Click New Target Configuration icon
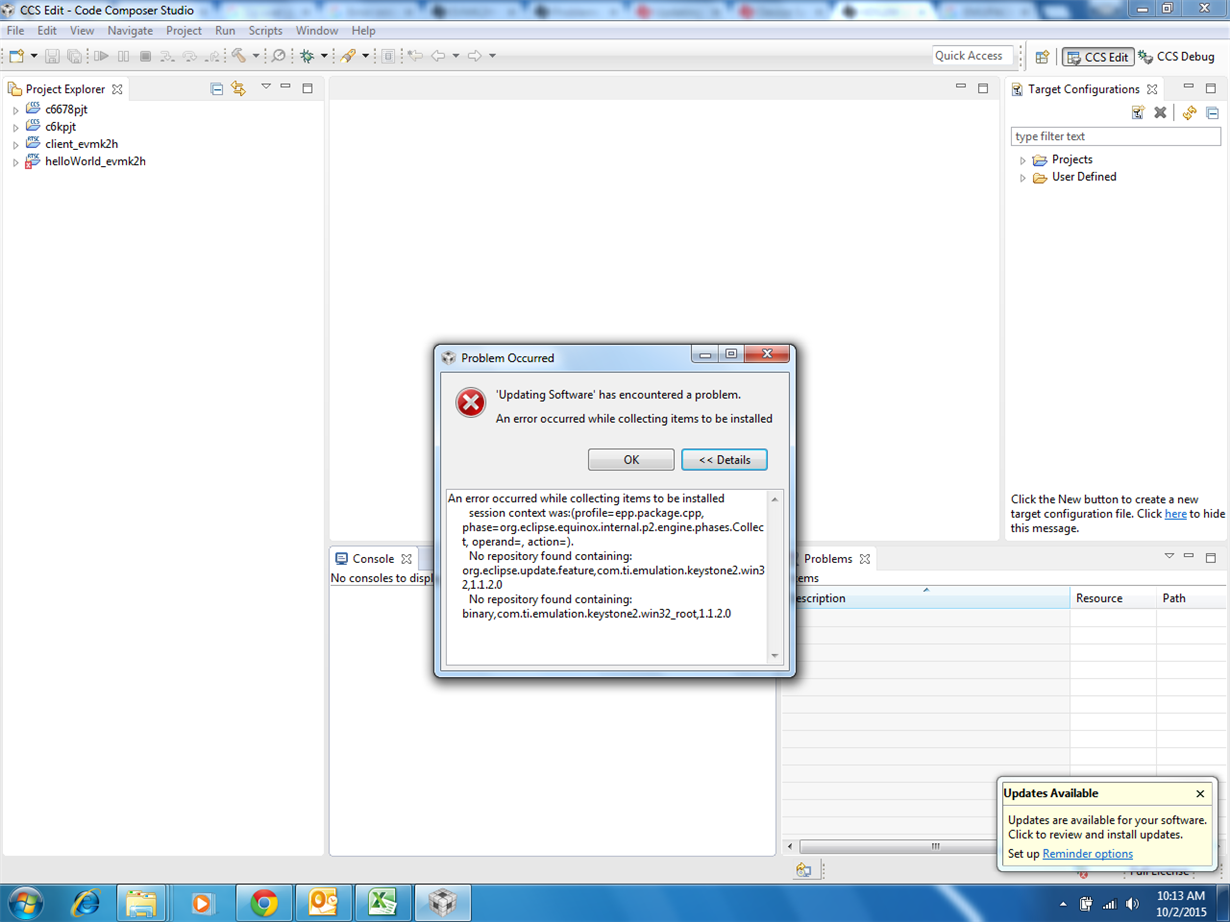 (1138, 113)
